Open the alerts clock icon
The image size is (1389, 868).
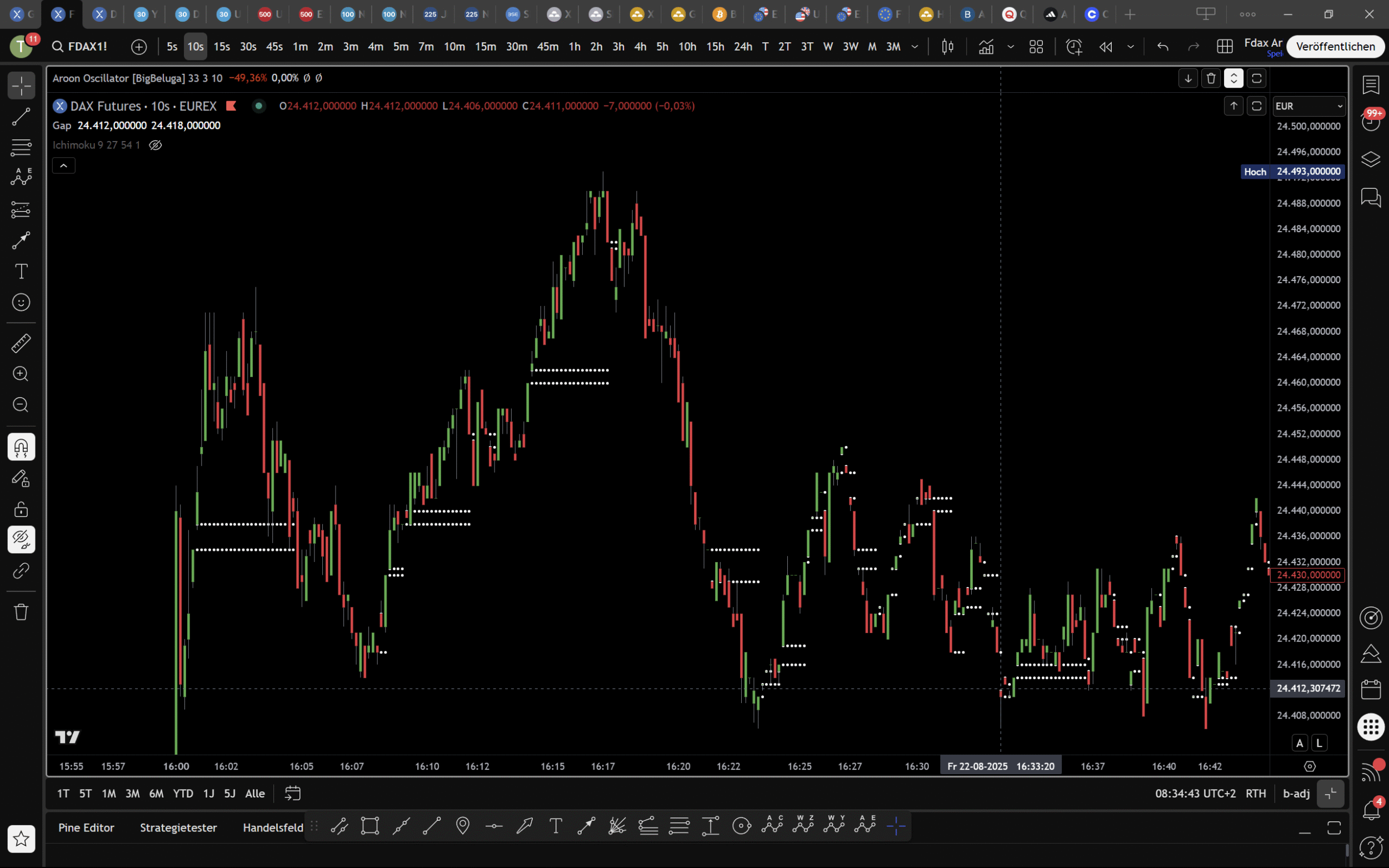1073,47
